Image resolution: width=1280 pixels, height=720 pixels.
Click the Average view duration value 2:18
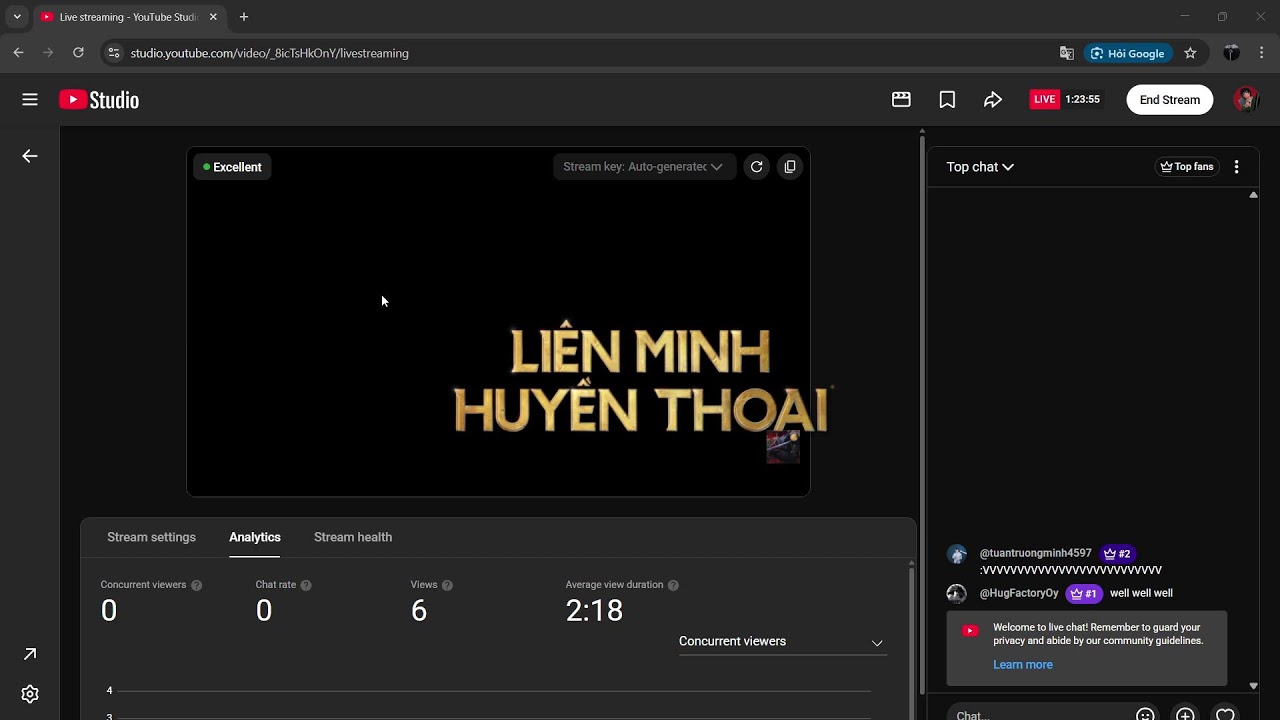(x=594, y=610)
